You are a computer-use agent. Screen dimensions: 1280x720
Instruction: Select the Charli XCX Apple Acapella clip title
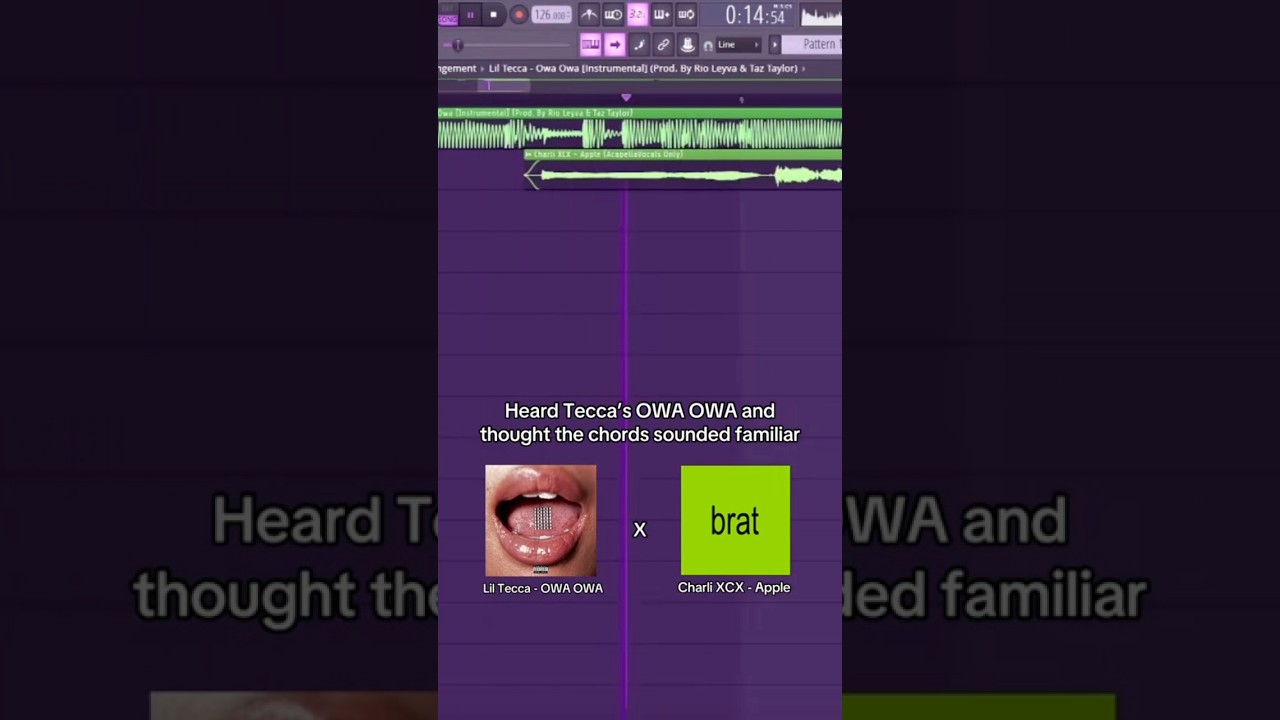(x=606, y=155)
